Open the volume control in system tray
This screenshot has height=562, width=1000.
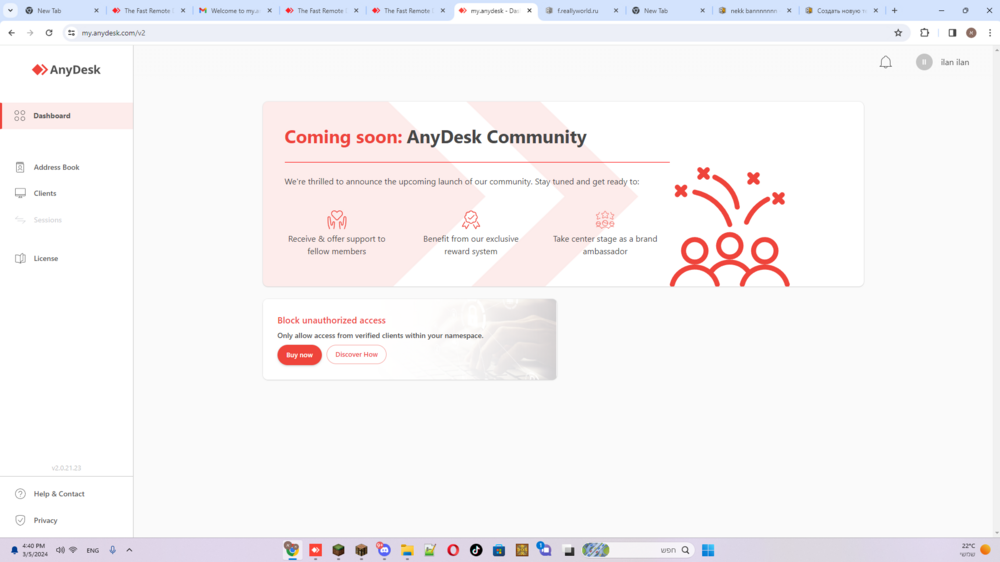point(60,550)
